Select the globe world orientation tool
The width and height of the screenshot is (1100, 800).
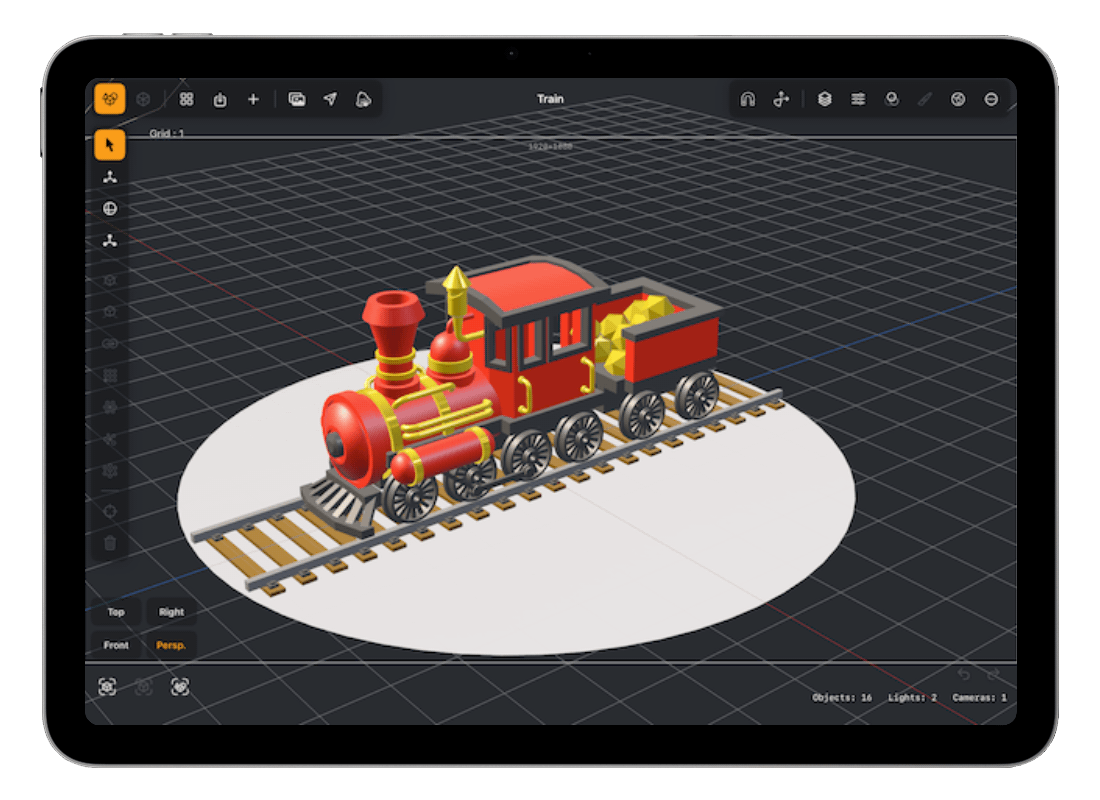point(109,208)
